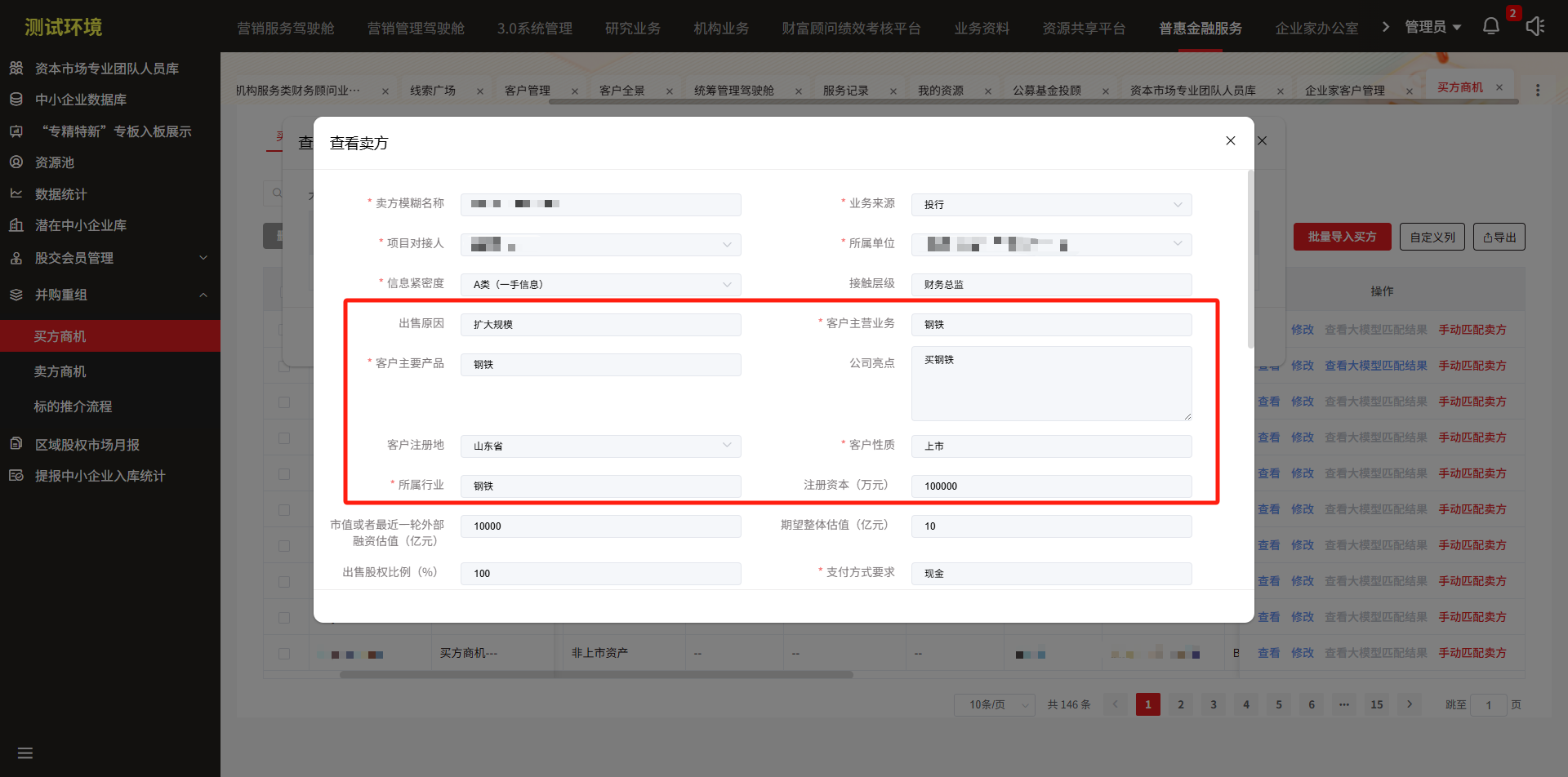Click the 导出 button
This screenshot has height=777, width=1568.
point(1499,237)
